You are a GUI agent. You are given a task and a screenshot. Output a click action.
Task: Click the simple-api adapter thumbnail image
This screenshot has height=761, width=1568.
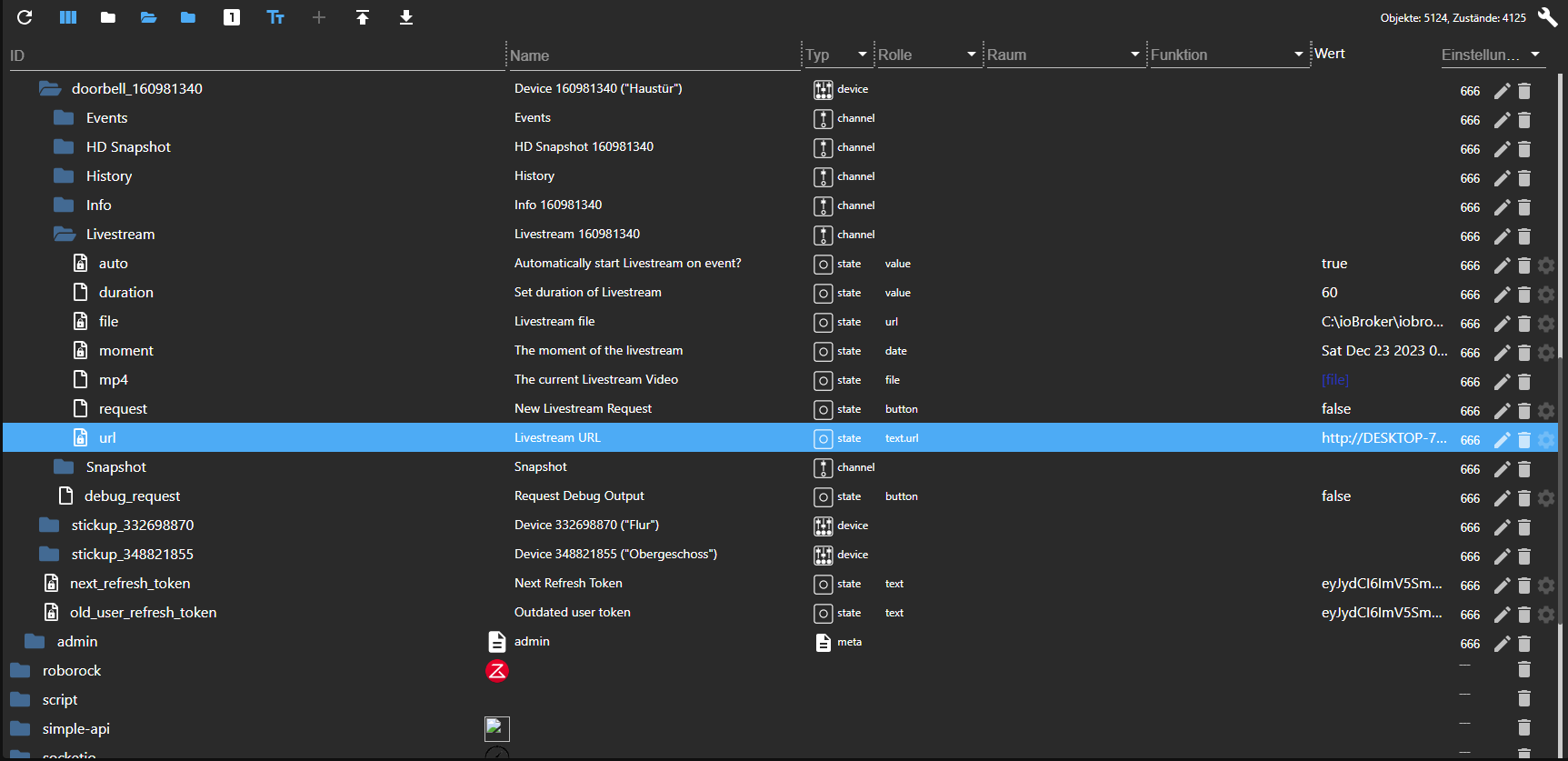(x=497, y=729)
